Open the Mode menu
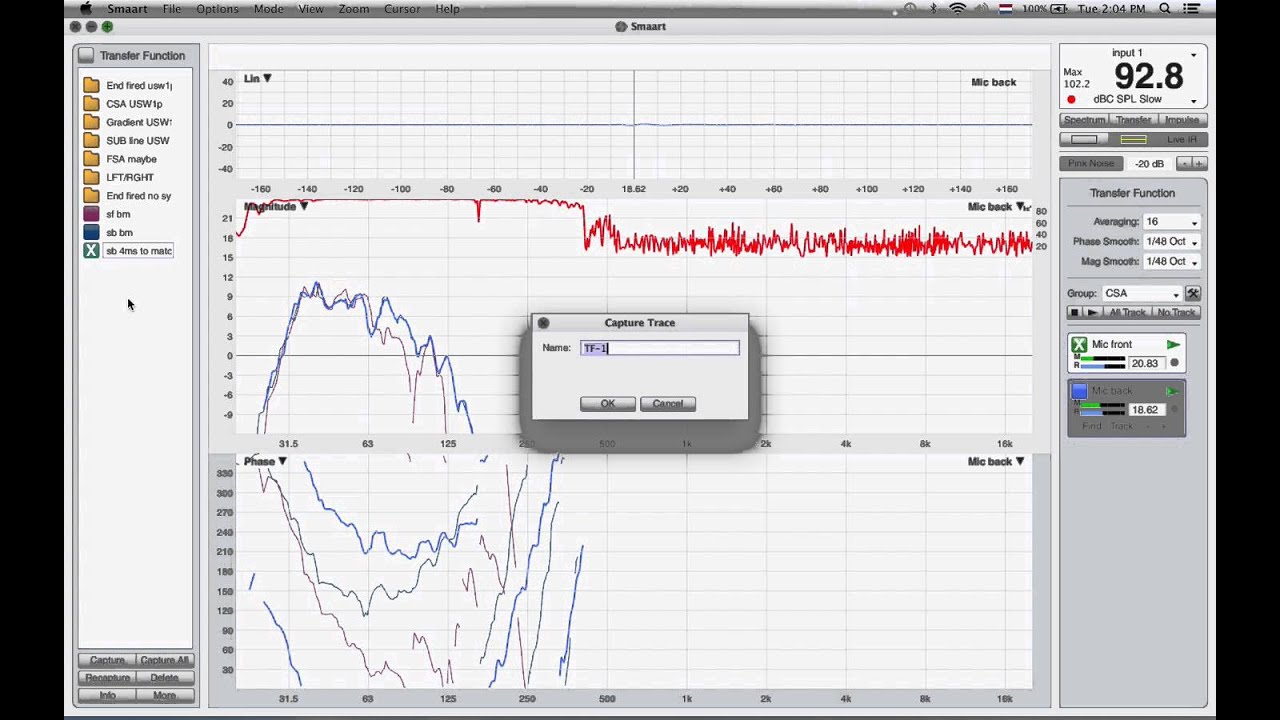 [268, 8]
